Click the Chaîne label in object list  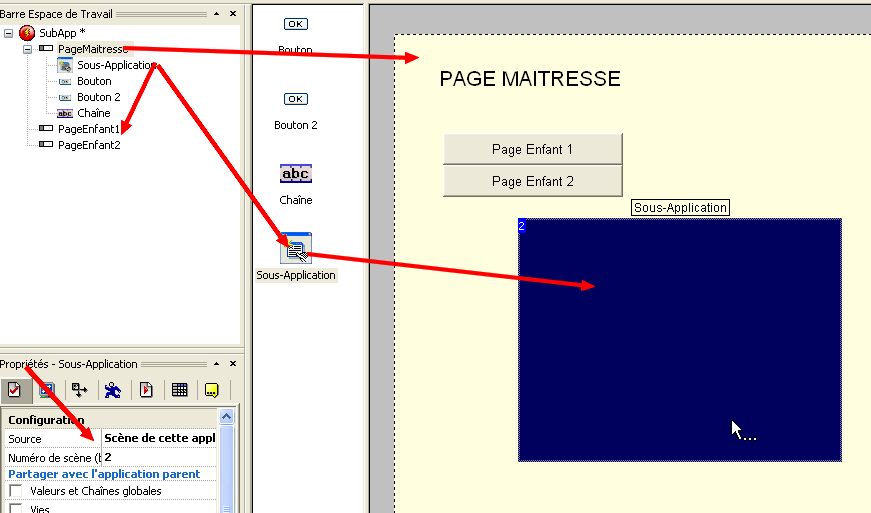click(x=296, y=200)
